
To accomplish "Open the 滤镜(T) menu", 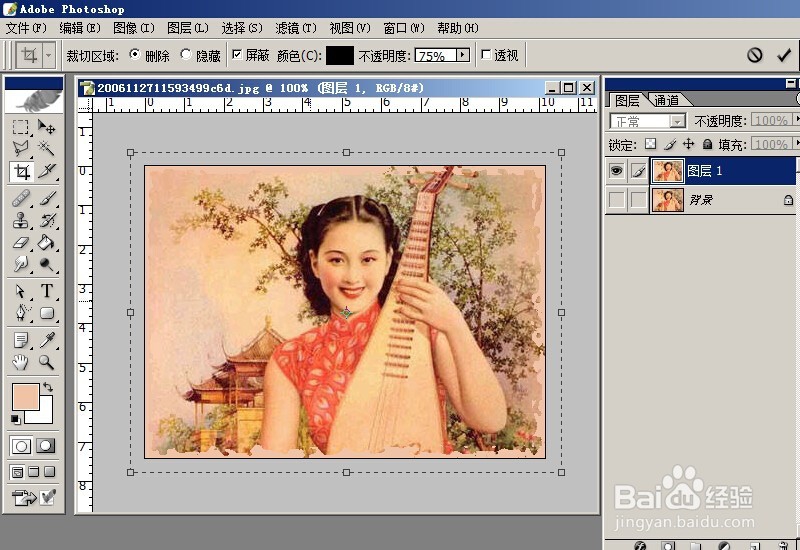I will coord(296,28).
